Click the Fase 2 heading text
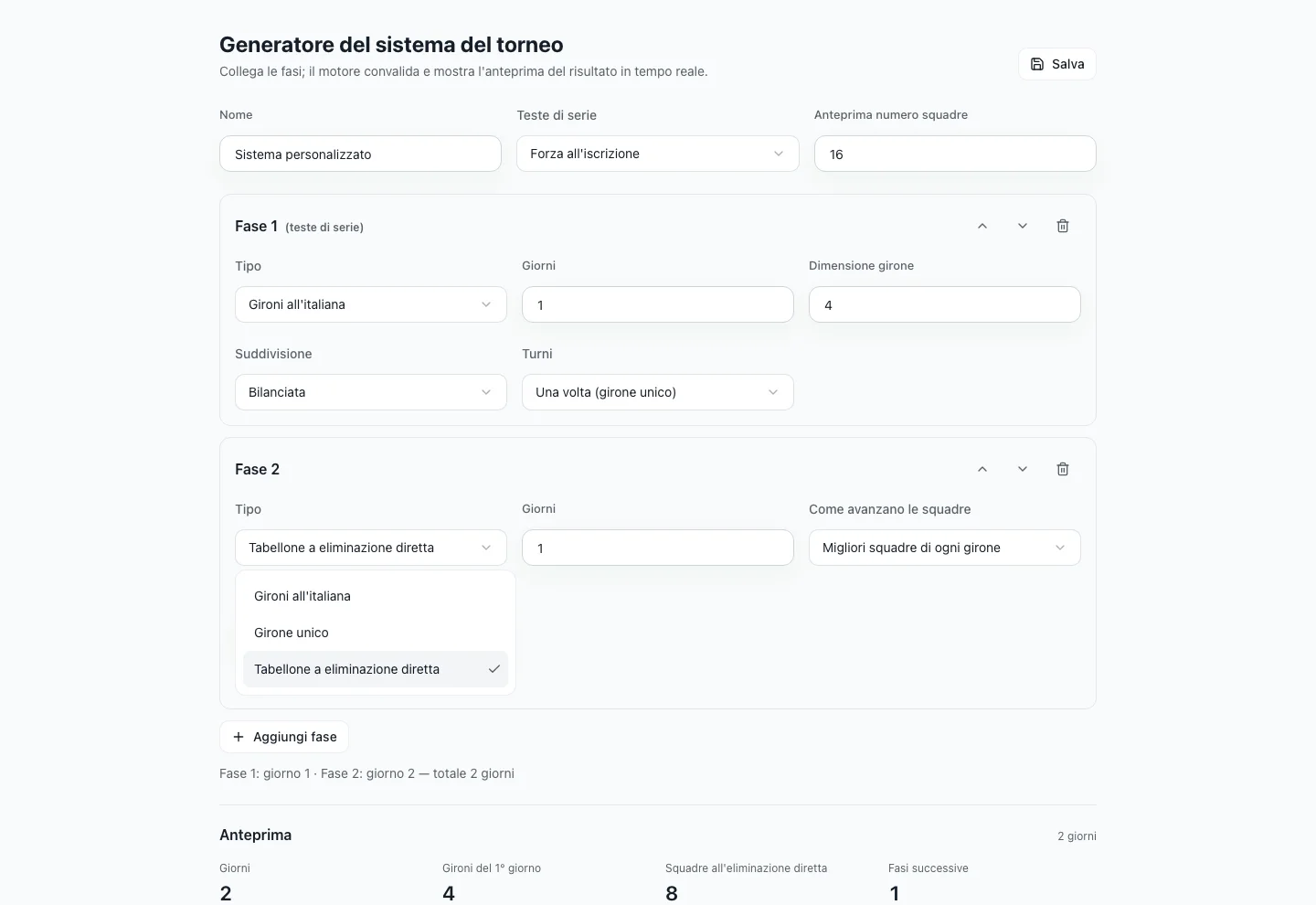 [257, 469]
